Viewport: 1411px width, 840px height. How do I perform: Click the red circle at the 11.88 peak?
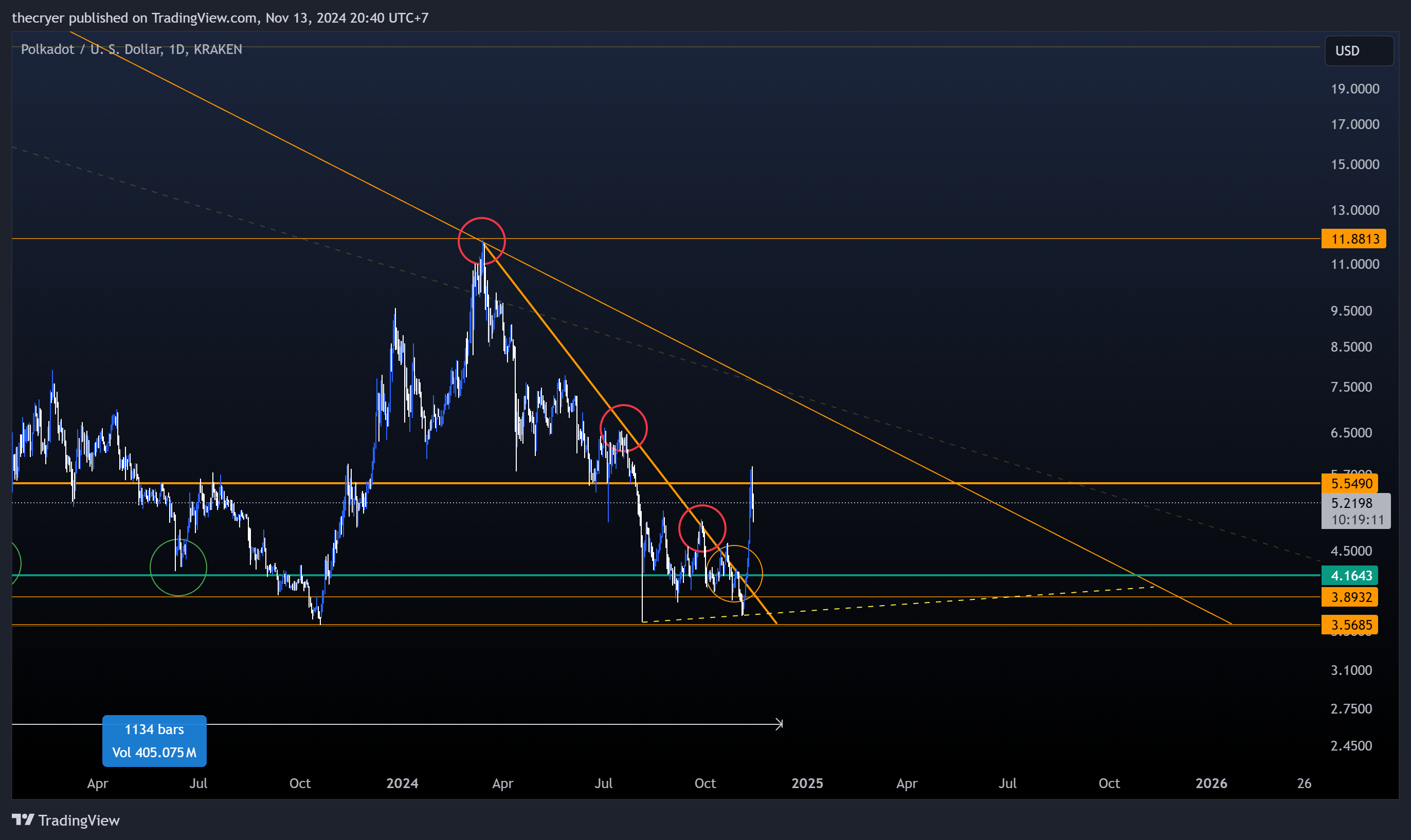click(481, 241)
